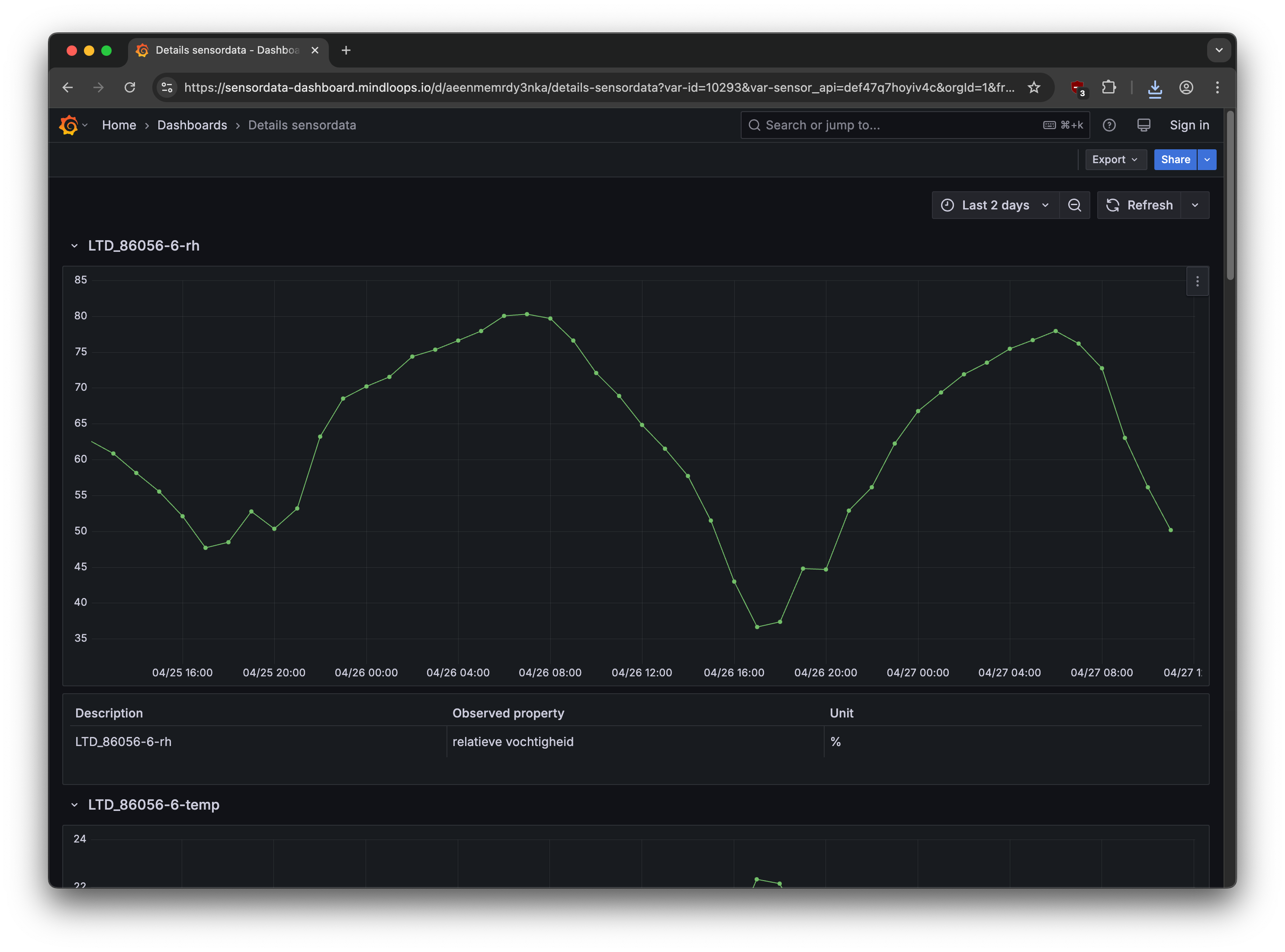Screen dimensions: 1285x952
Task: Go to Home breadcrumb
Action: click(119, 125)
